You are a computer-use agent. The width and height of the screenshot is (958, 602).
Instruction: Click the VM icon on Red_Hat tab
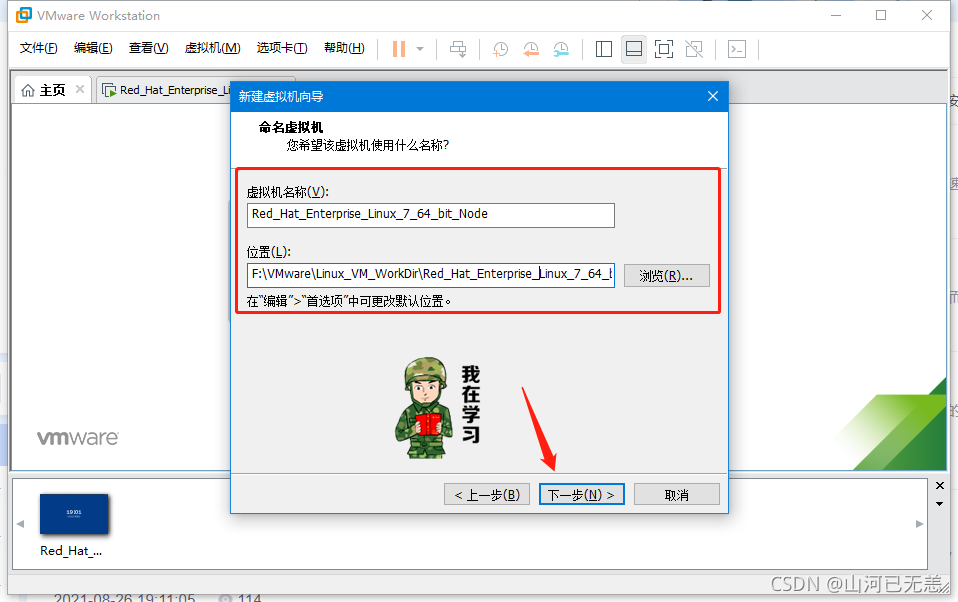[109, 90]
